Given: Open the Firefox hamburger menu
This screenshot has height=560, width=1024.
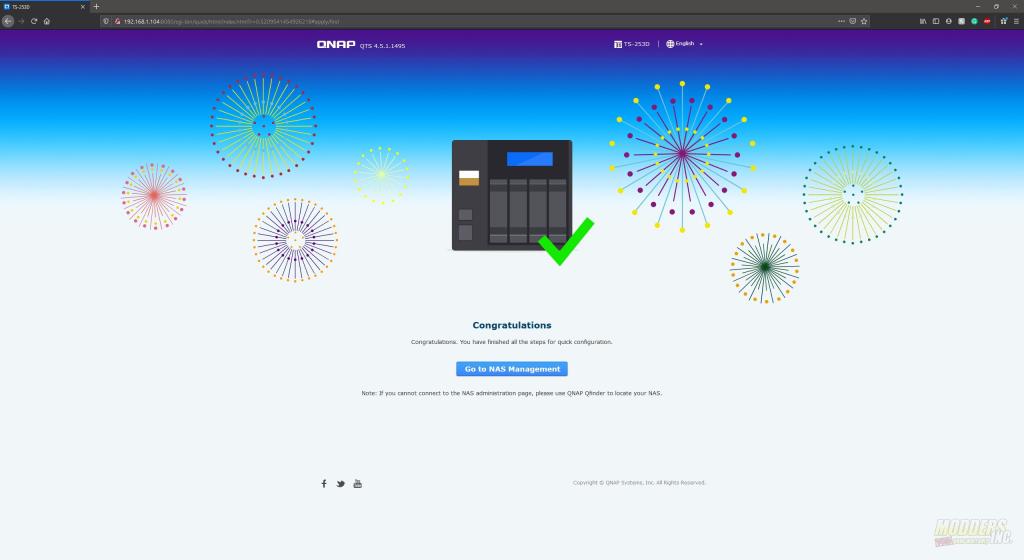Looking at the screenshot, I should pos(1016,21).
